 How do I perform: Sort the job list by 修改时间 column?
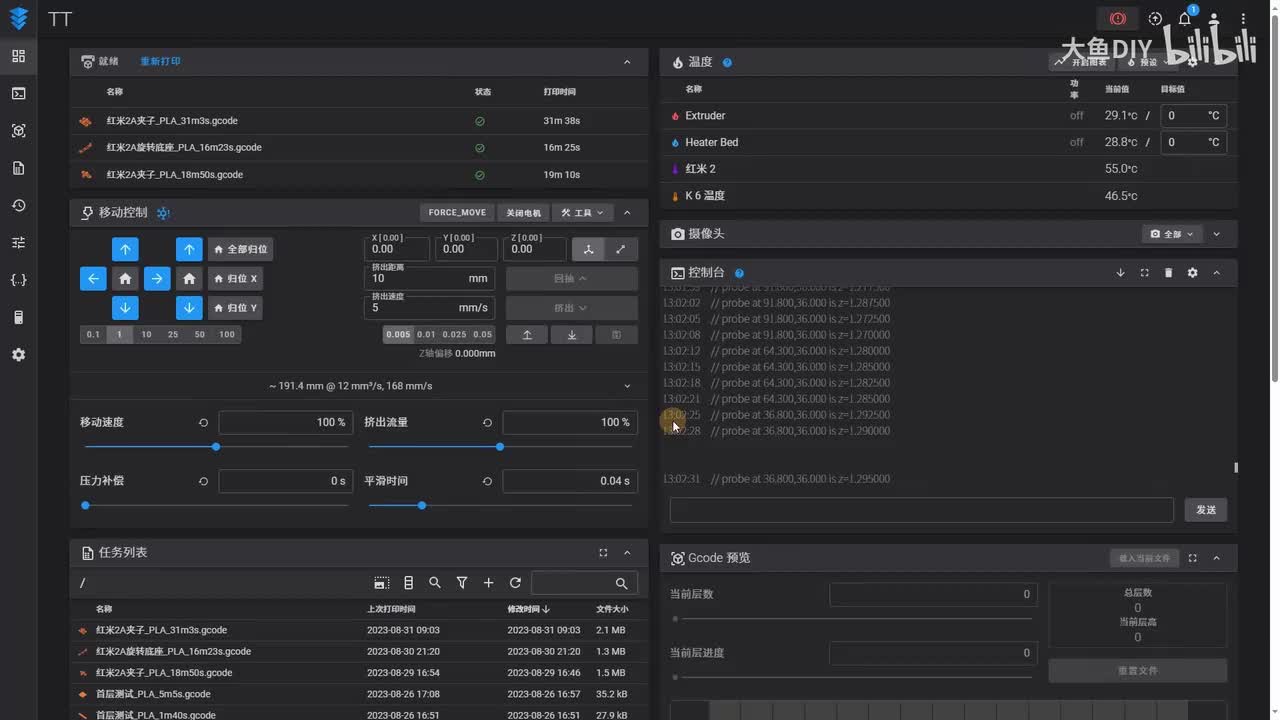[528, 609]
